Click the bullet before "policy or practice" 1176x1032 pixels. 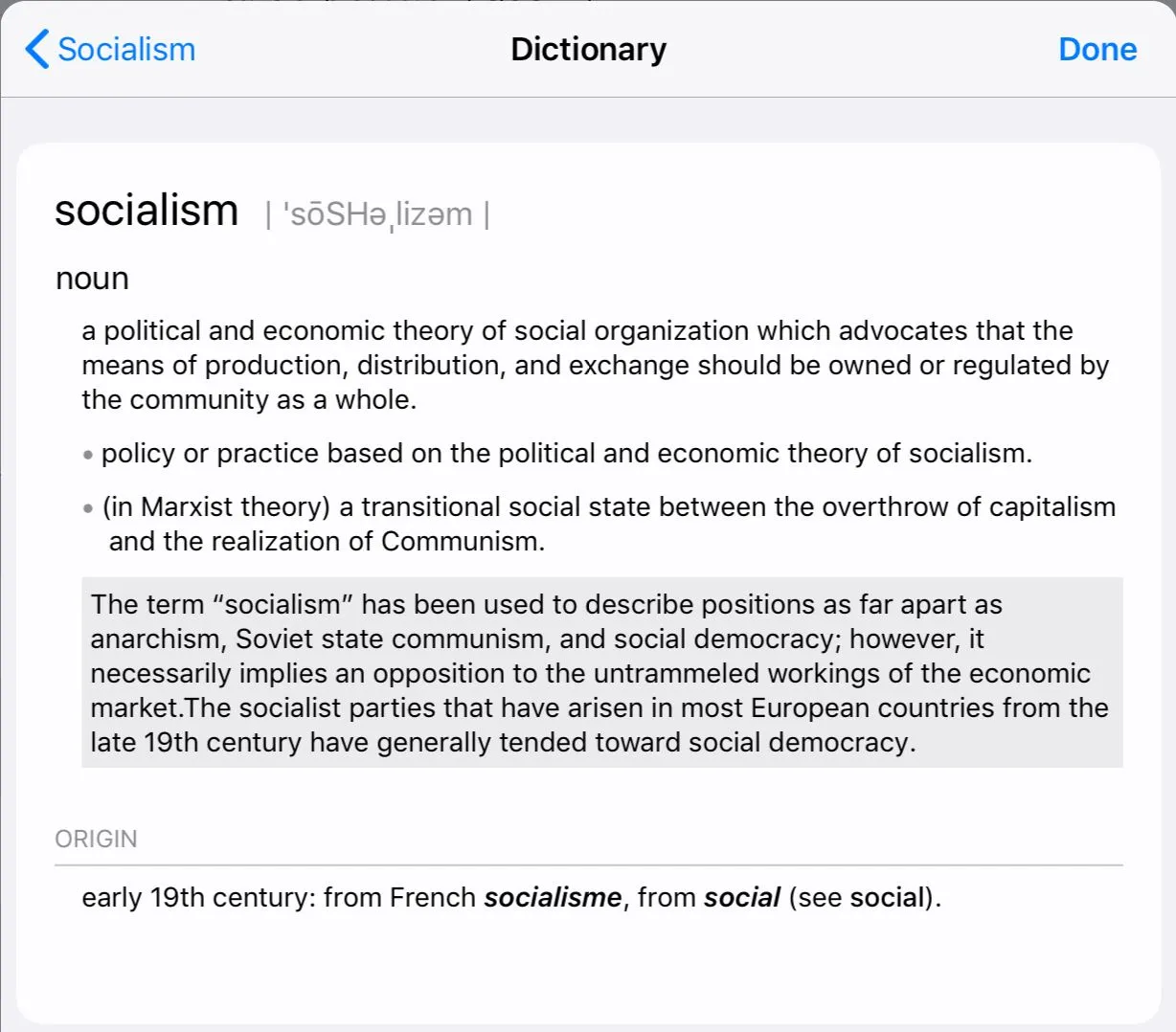[88, 455]
